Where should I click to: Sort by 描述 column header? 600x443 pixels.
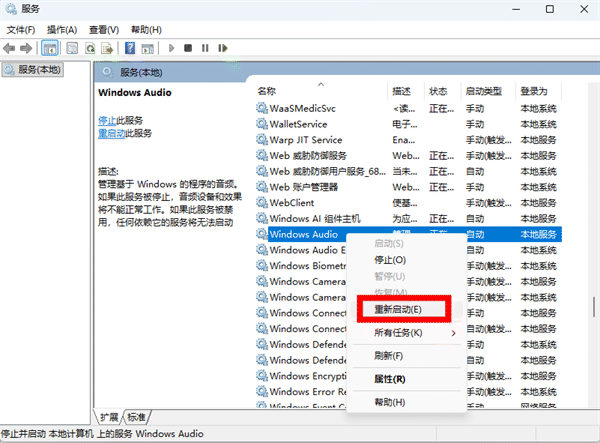click(x=406, y=91)
